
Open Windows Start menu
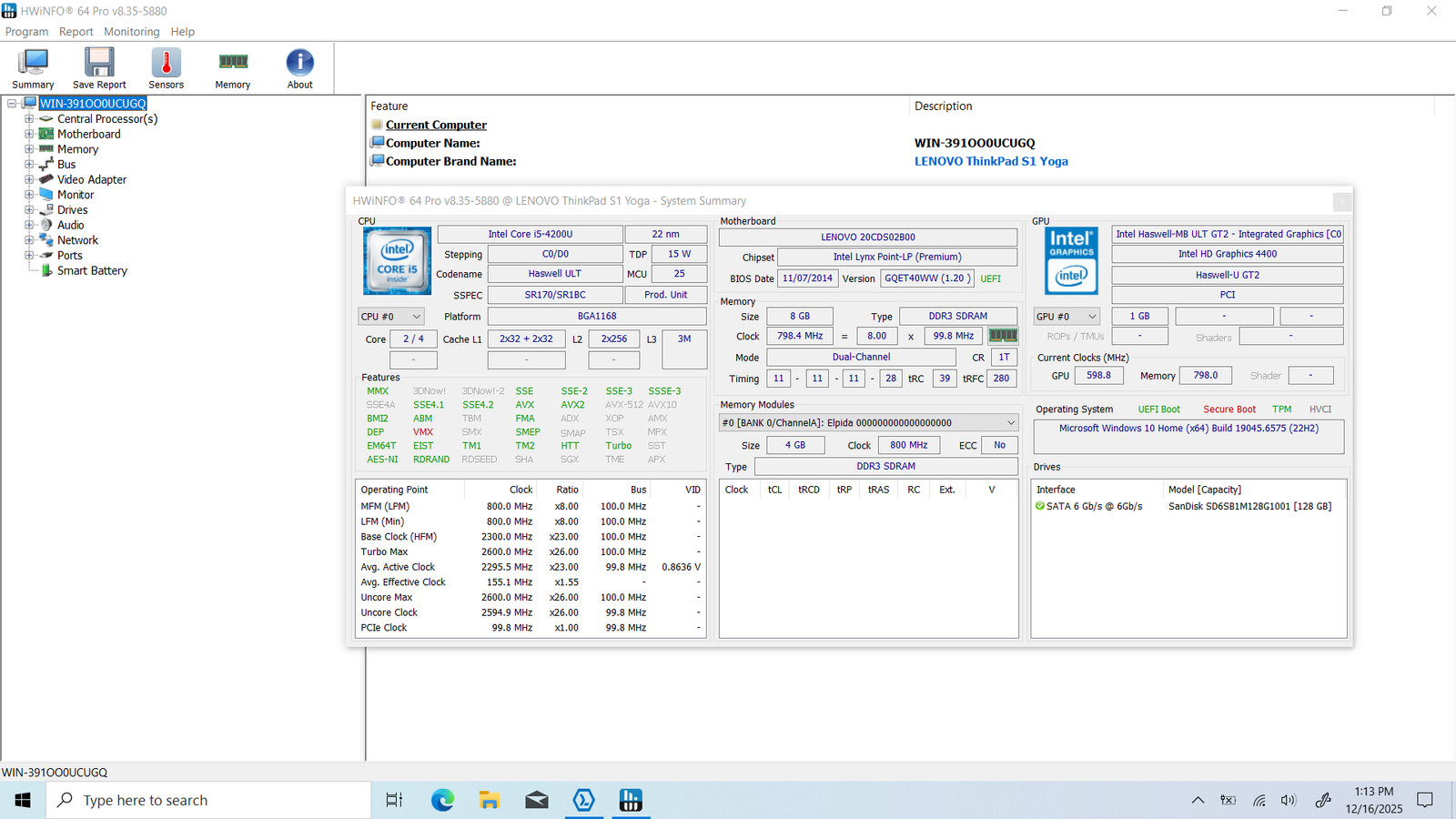click(x=23, y=800)
